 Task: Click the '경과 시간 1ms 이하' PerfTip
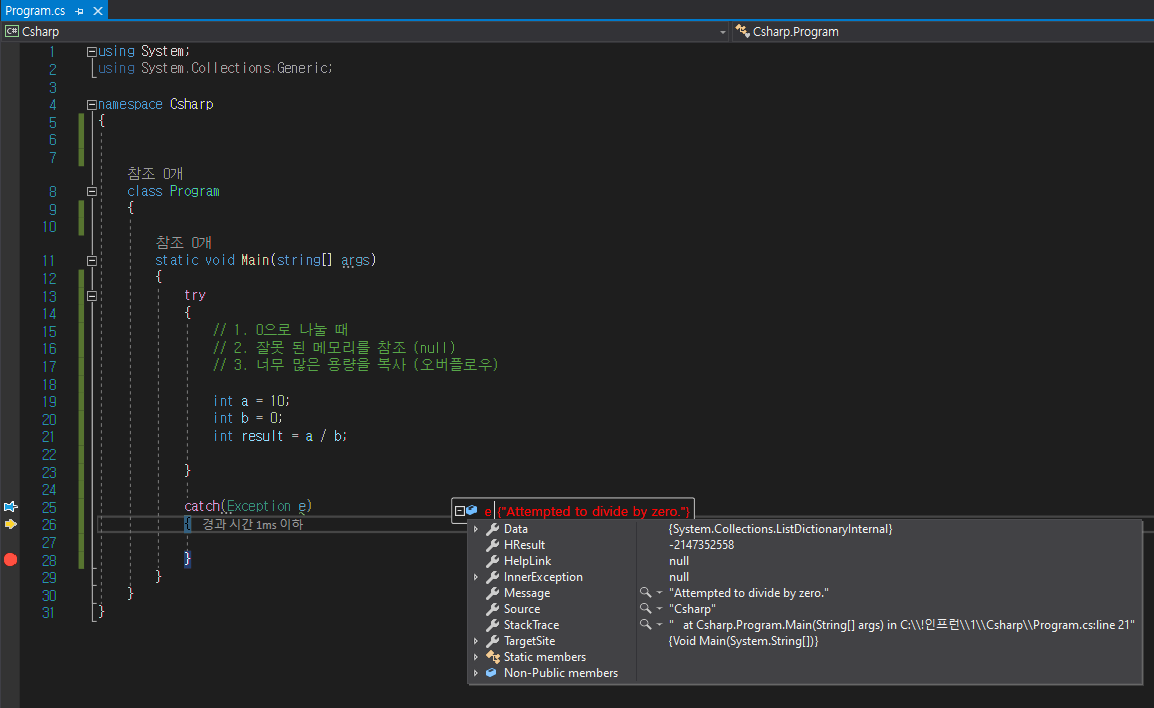[x=252, y=524]
